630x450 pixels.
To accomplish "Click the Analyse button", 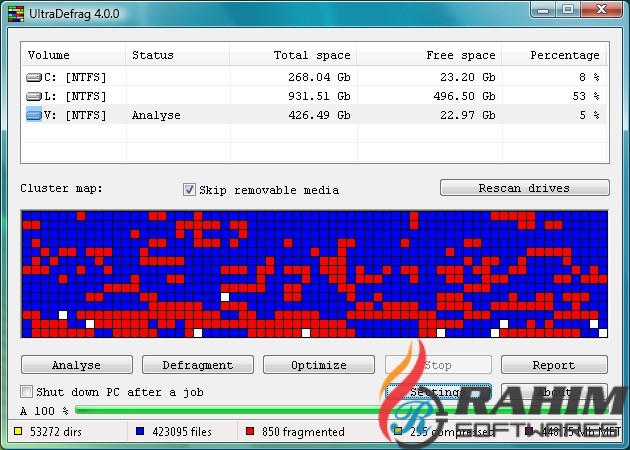I will point(77,365).
